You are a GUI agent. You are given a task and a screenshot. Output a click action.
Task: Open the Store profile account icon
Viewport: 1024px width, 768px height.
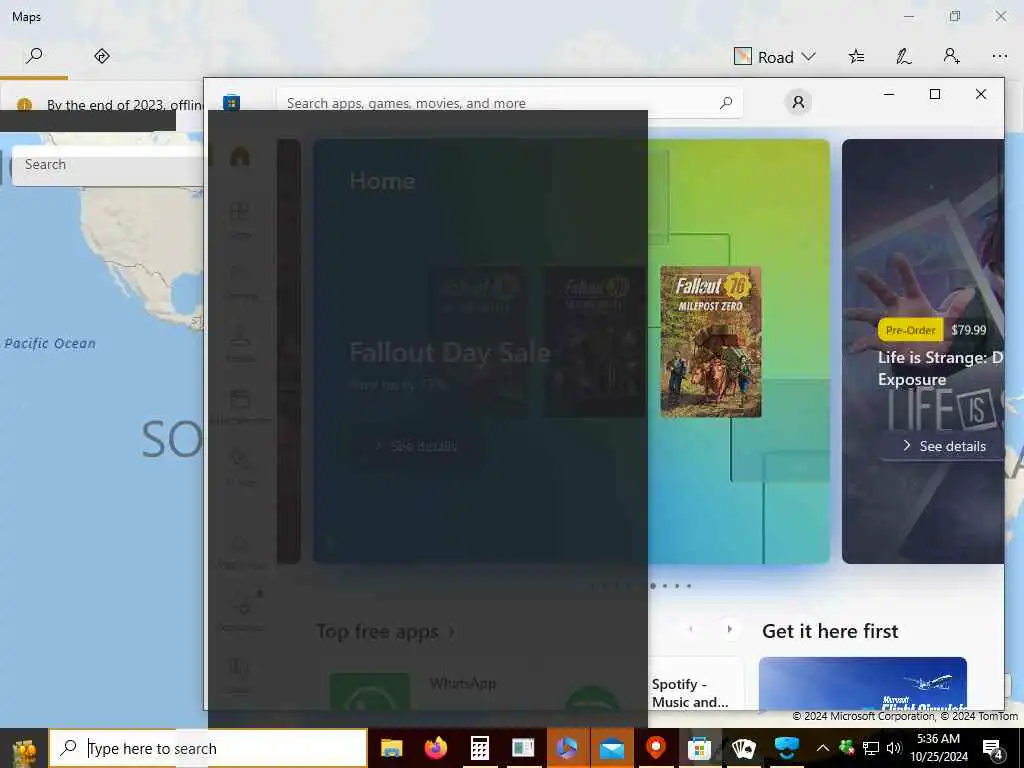pos(798,103)
